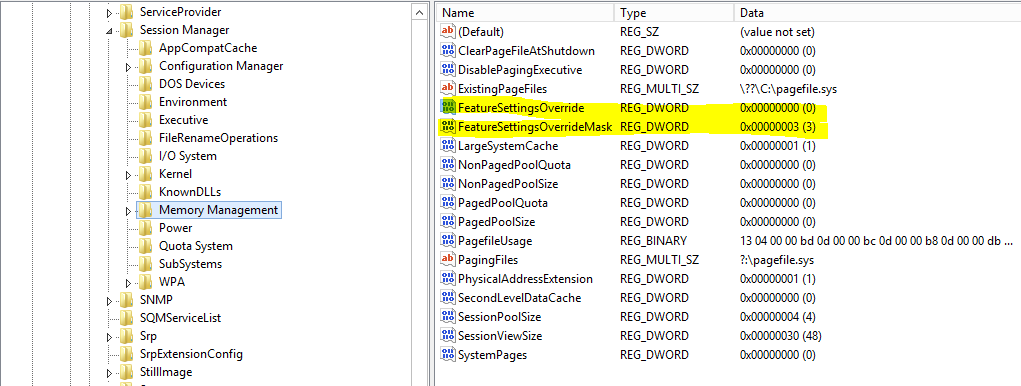Click the (value not set) data cell

[777, 31]
